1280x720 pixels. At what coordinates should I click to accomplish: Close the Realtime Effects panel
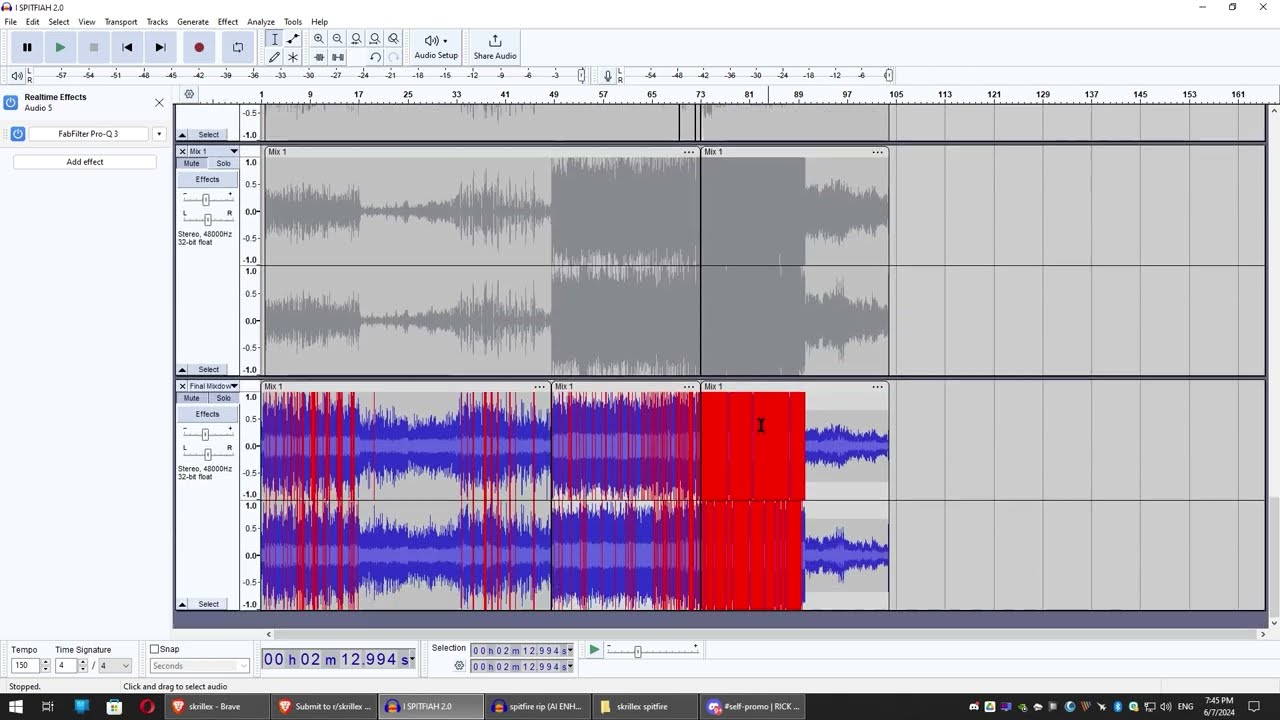[159, 102]
